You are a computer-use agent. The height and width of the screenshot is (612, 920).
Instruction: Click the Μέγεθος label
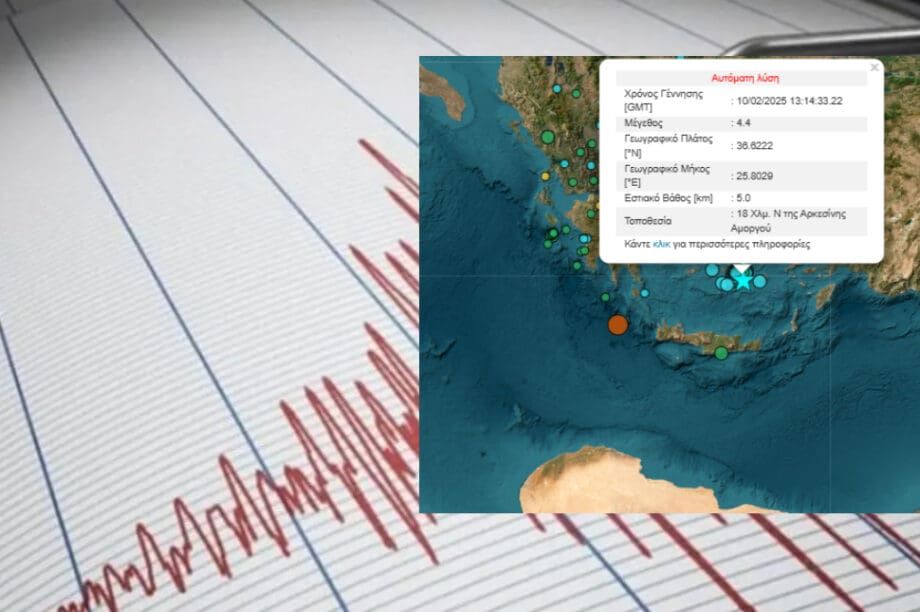pos(644,123)
